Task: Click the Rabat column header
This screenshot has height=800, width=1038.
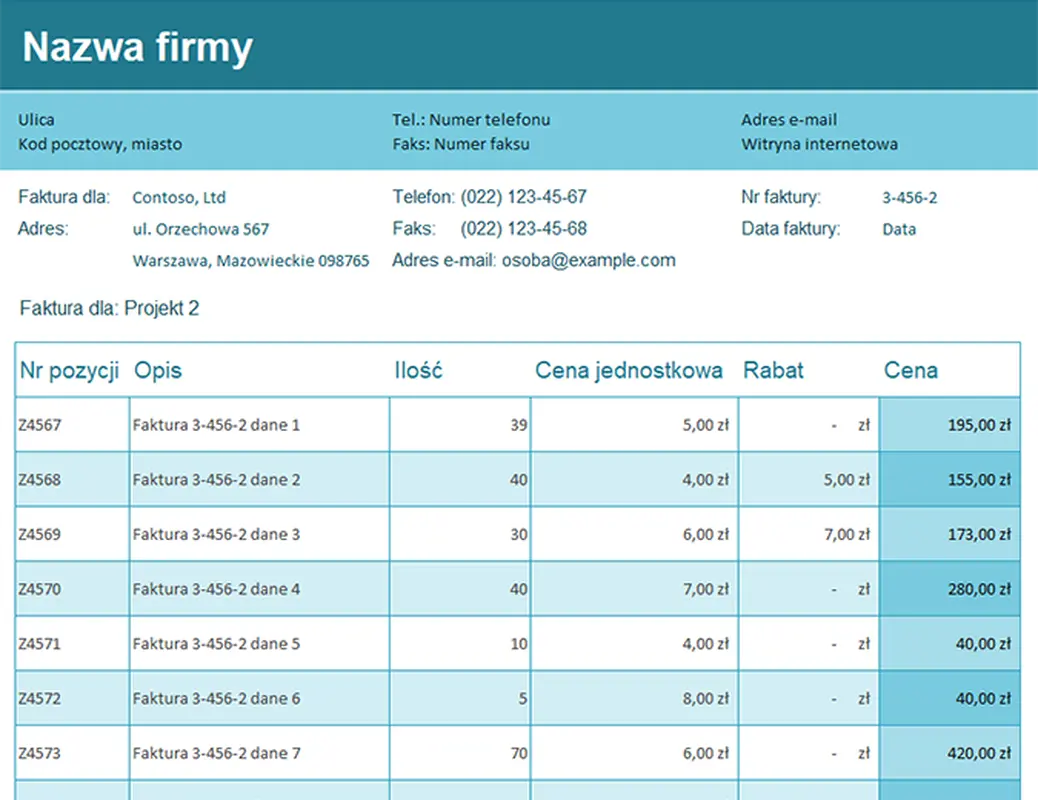Action: coord(771,370)
